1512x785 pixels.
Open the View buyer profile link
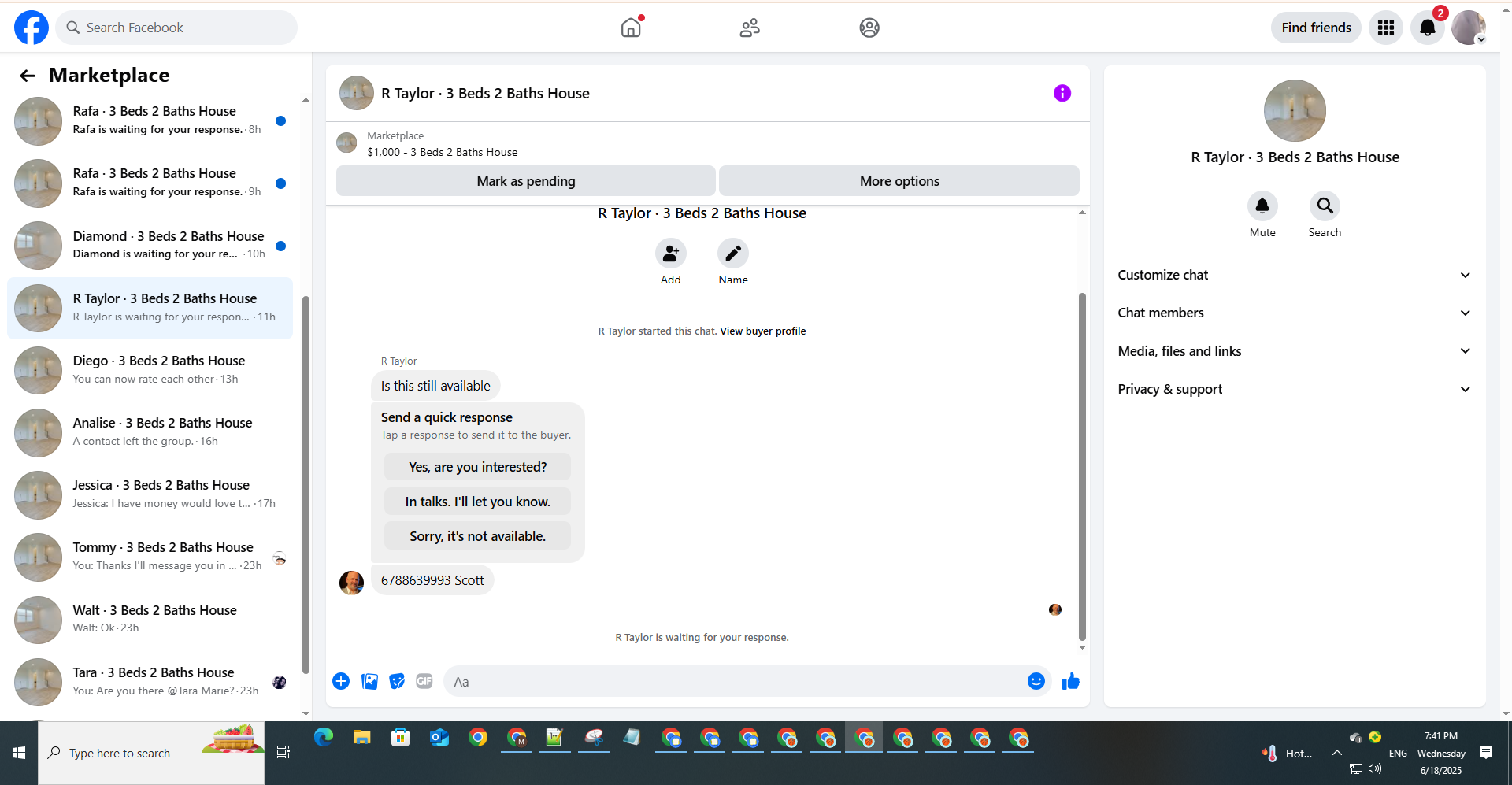pyautogui.click(x=762, y=331)
